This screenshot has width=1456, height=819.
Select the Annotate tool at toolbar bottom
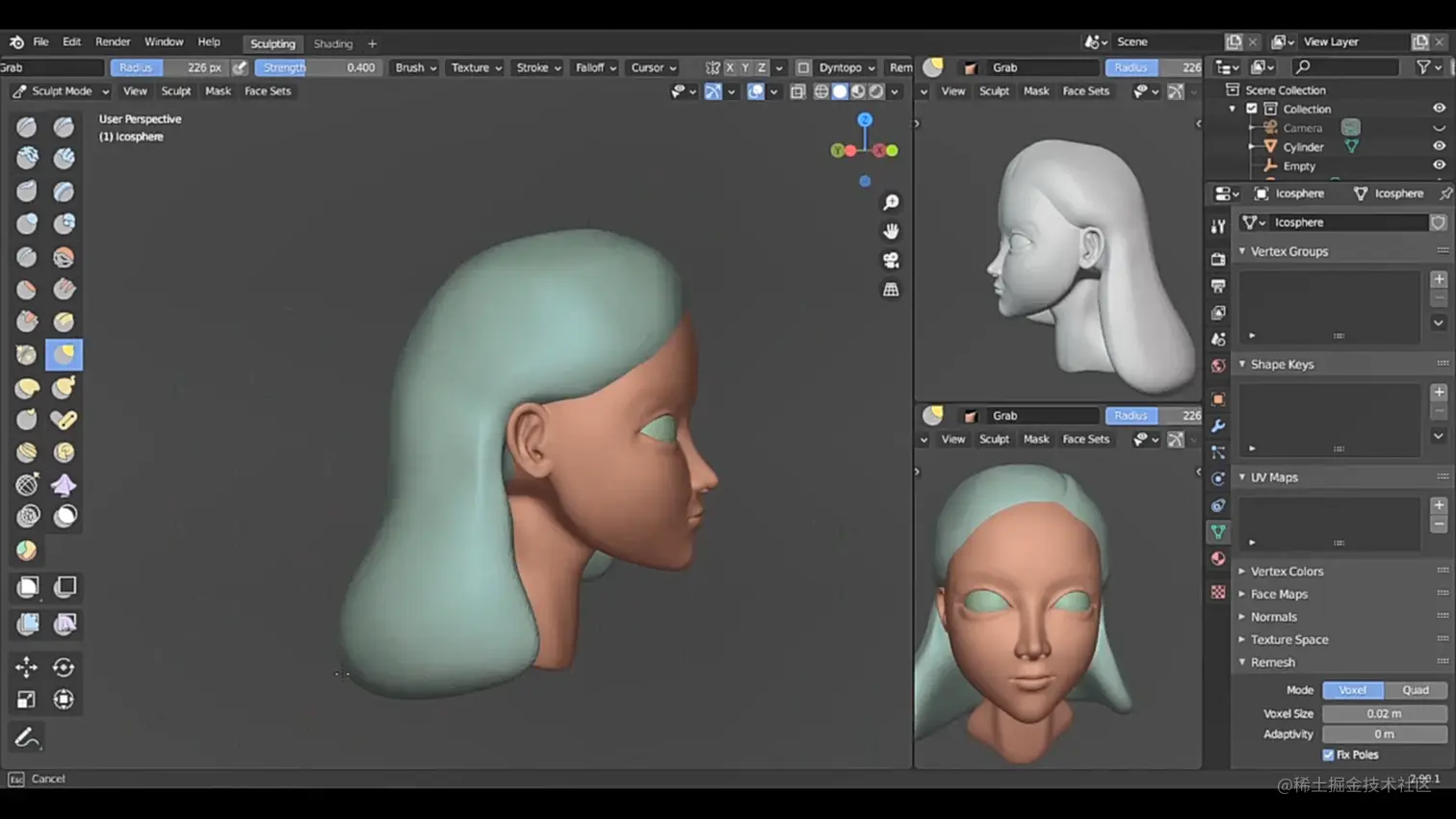26,737
